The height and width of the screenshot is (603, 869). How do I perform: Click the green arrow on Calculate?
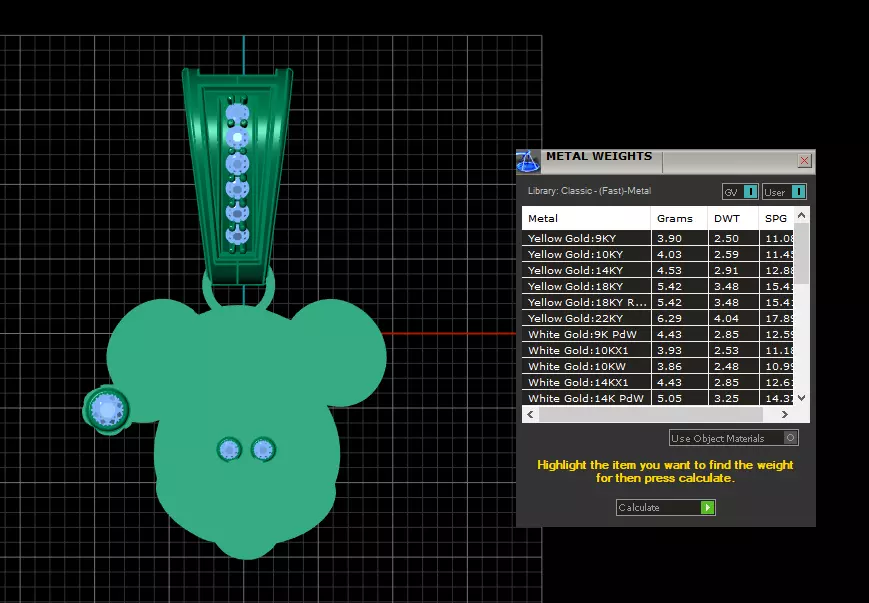(x=707, y=507)
